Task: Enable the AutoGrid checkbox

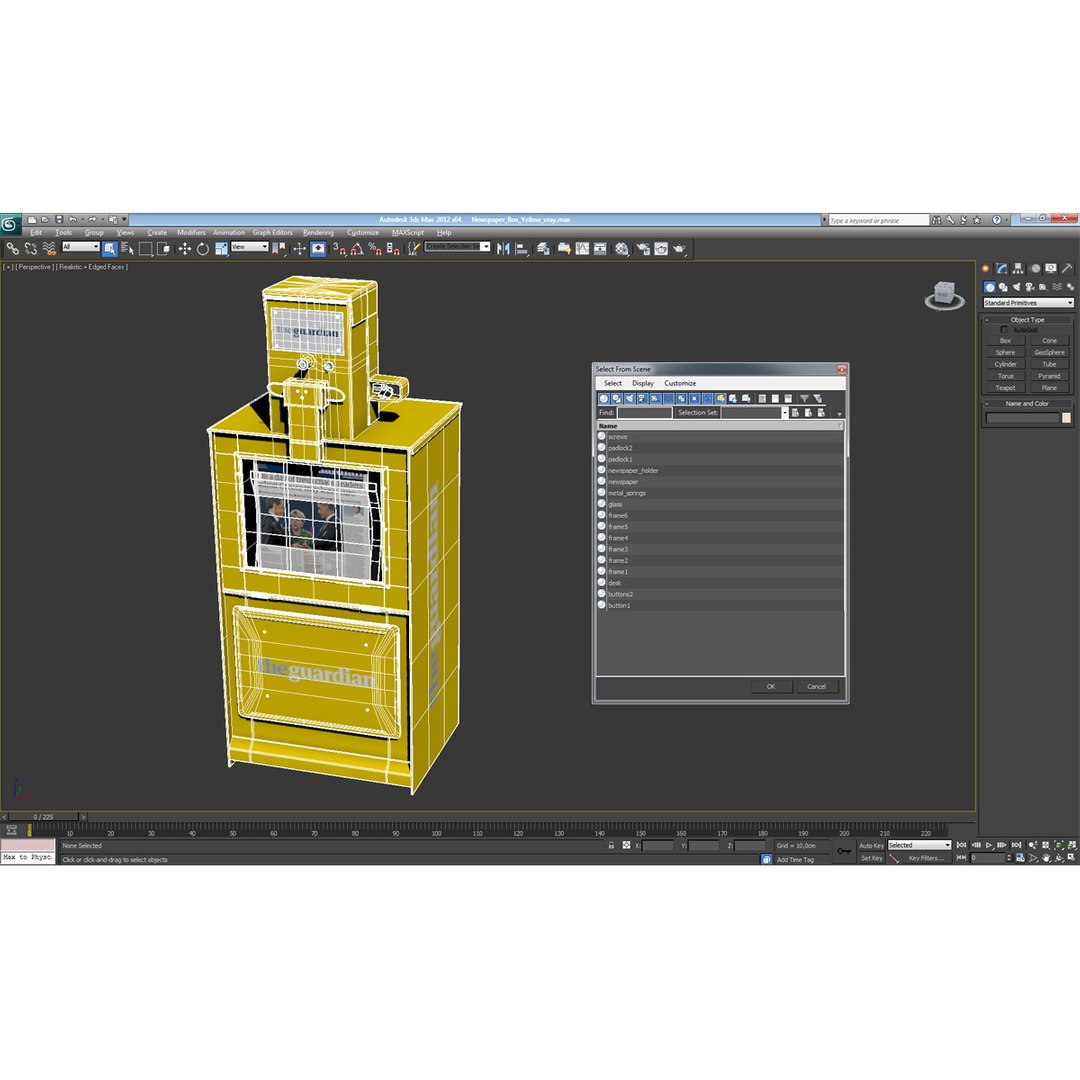Action: tap(1004, 330)
